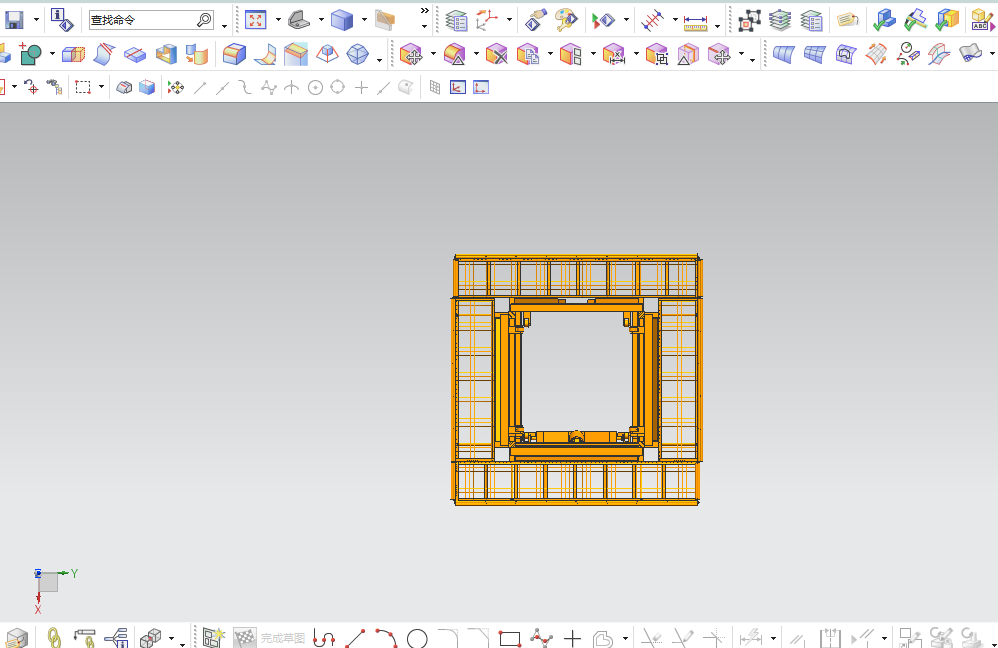The width and height of the screenshot is (998, 648).
Task: Click the red point set analysis icon
Action: [x=652, y=20]
